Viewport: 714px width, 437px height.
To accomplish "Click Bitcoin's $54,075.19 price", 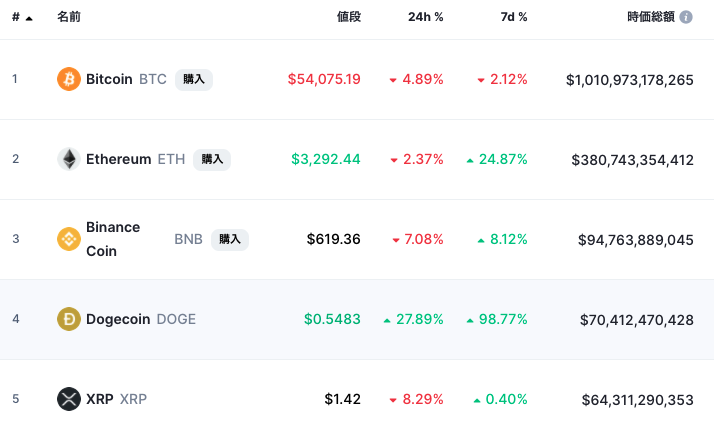I will (324, 79).
